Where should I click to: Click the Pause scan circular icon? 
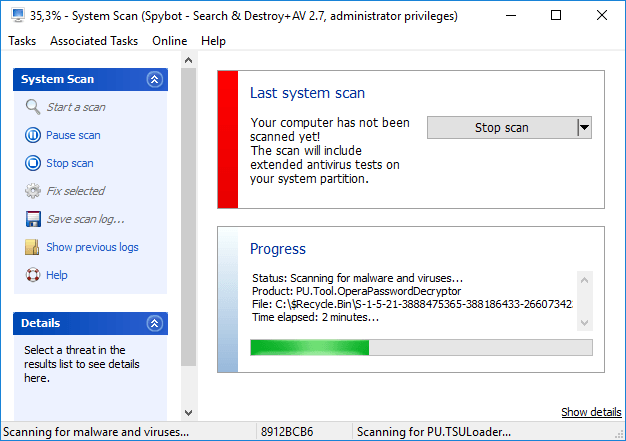(33, 135)
